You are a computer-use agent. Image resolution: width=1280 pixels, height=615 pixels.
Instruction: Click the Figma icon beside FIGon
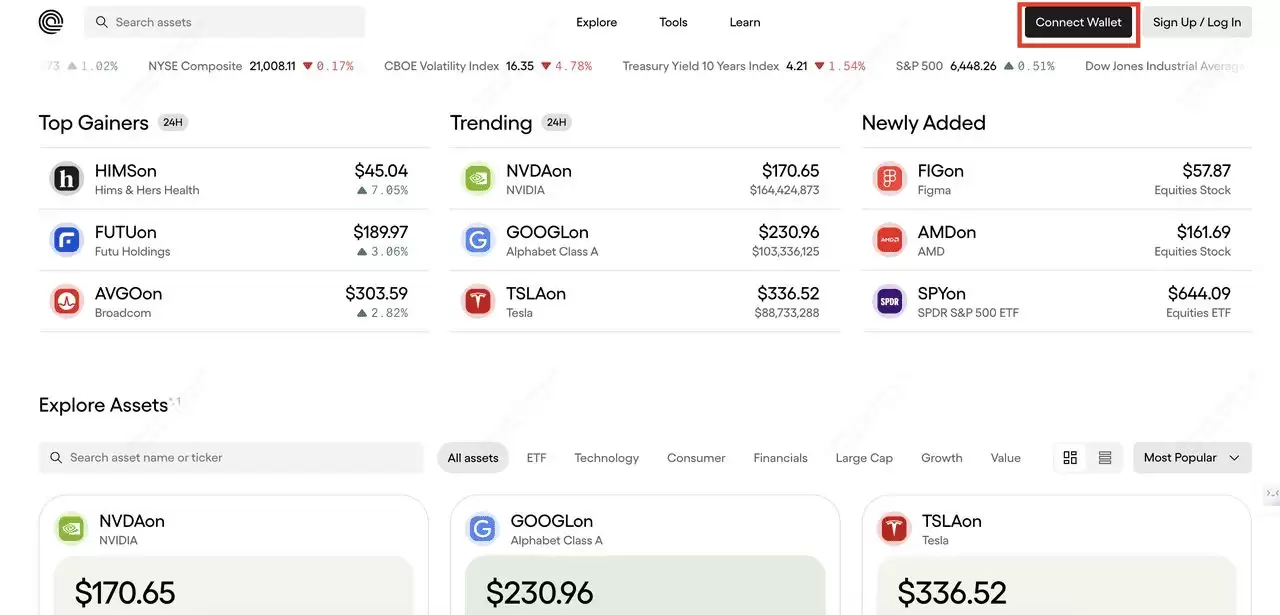coord(889,178)
